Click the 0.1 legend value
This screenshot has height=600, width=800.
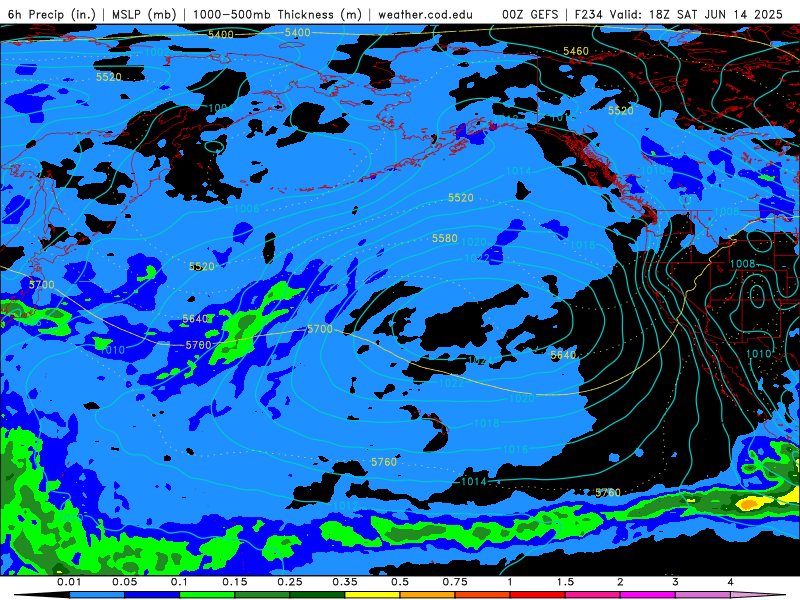pos(179,582)
